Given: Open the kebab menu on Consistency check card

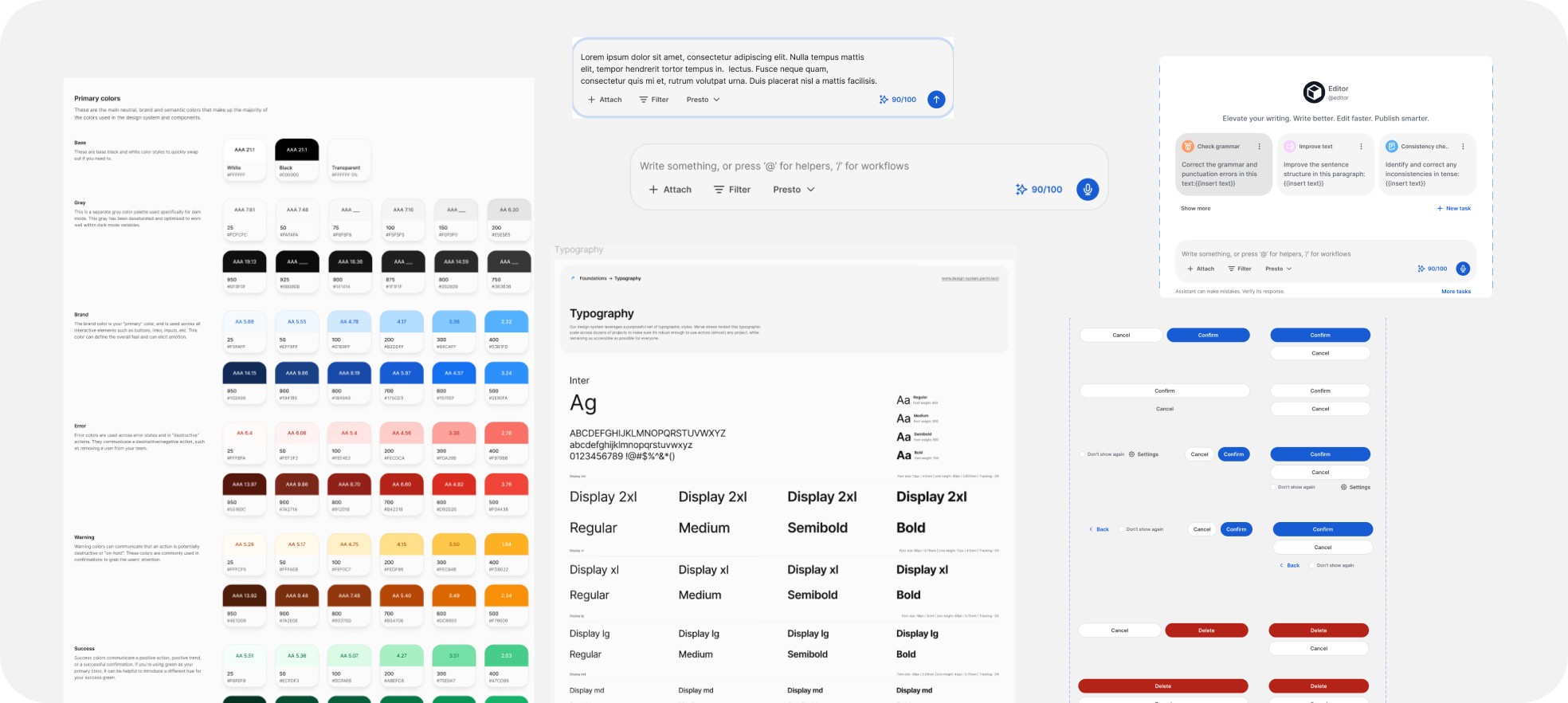Looking at the screenshot, I should point(1463,147).
